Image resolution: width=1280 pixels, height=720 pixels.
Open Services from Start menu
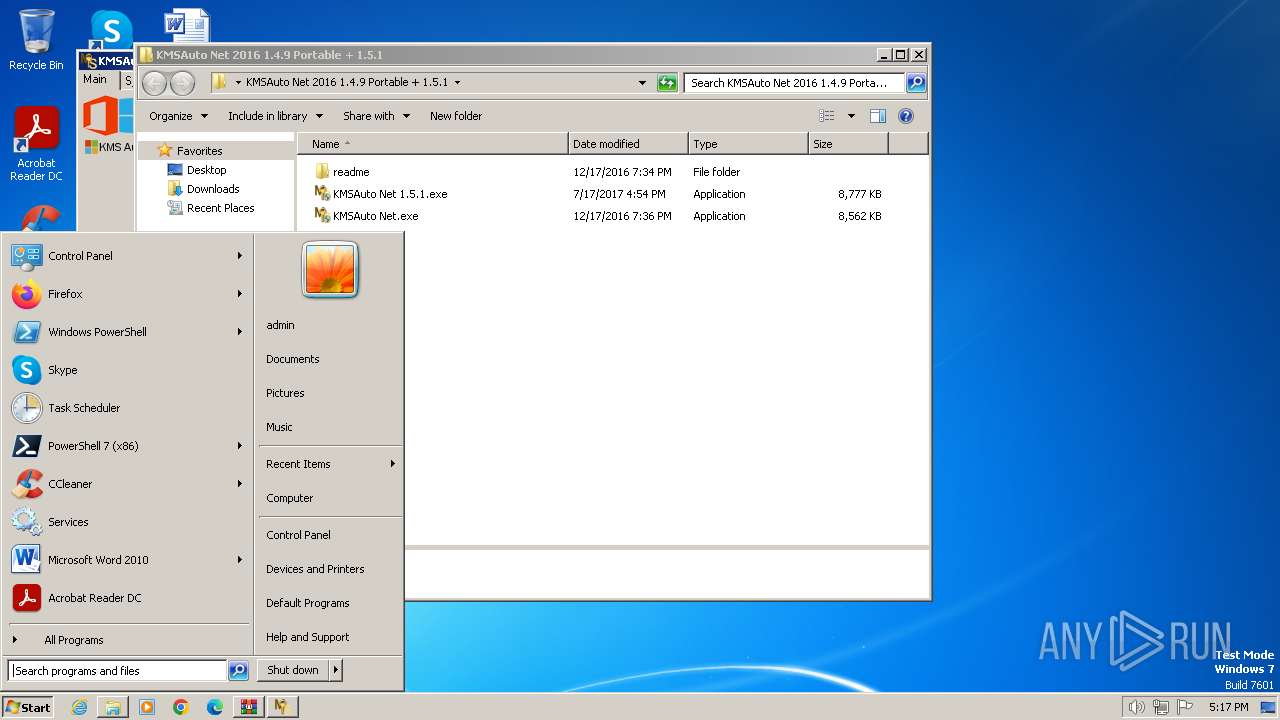(x=127, y=522)
